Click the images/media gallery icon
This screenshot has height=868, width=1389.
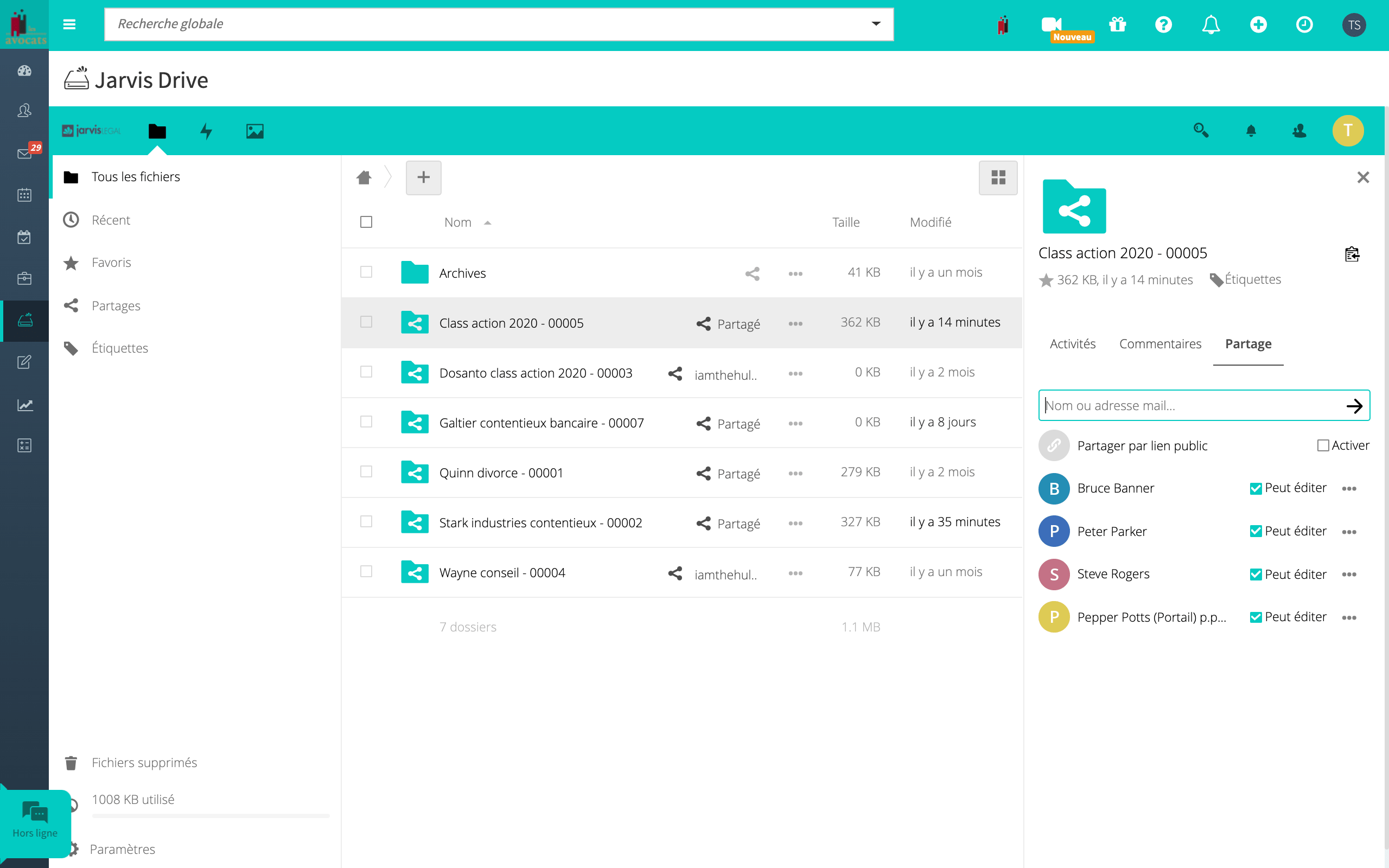coord(255,131)
